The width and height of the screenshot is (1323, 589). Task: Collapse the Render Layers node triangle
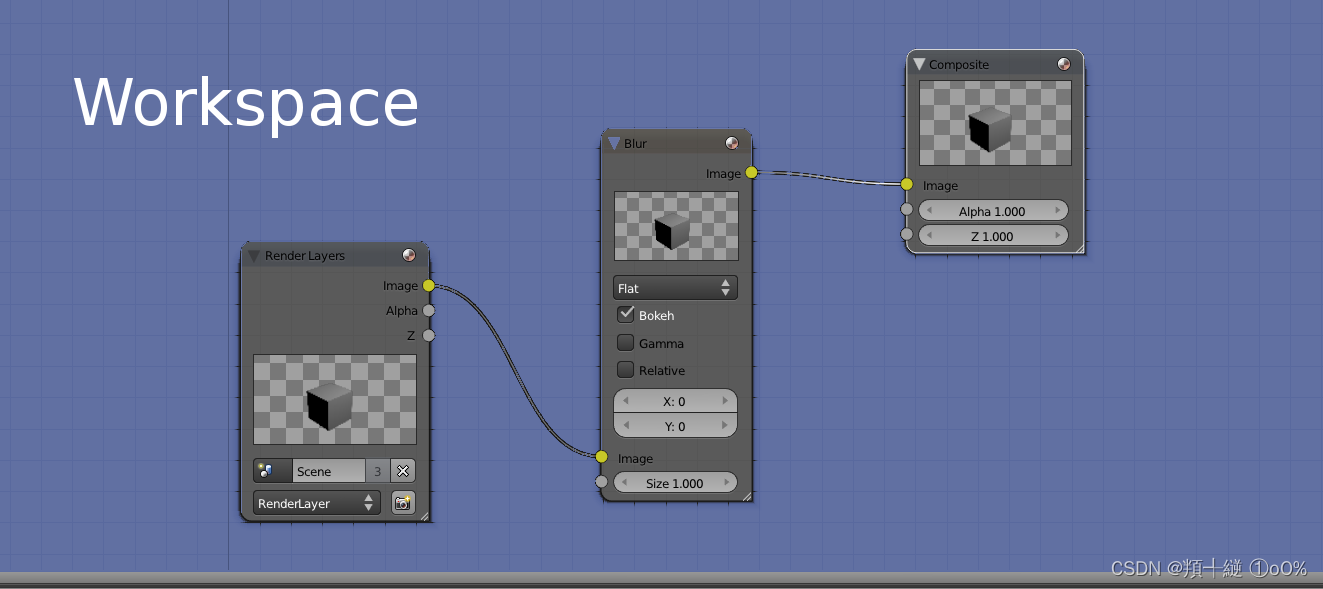tap(253, 256)
